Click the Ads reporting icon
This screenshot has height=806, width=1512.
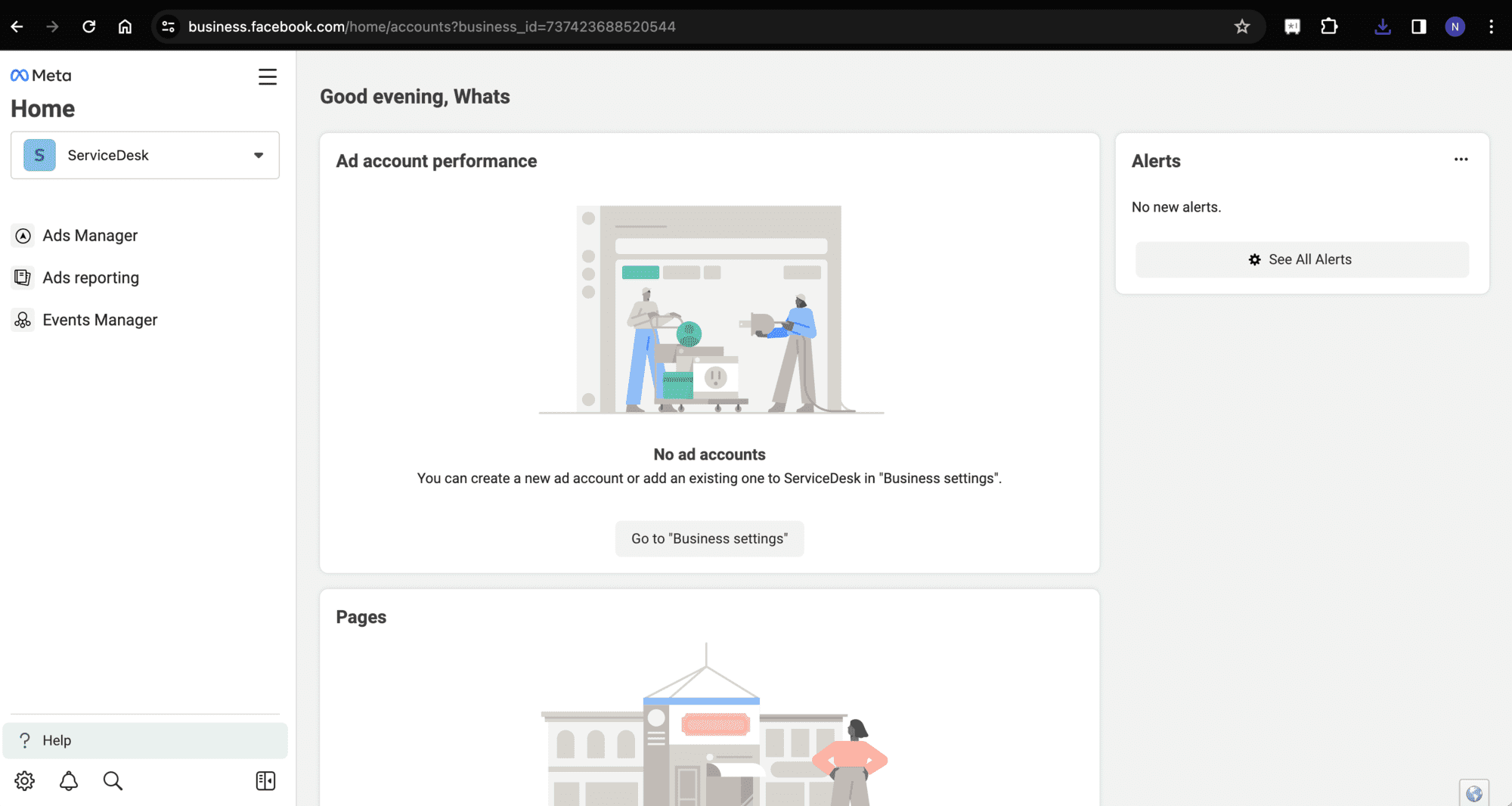pos(23,277)
